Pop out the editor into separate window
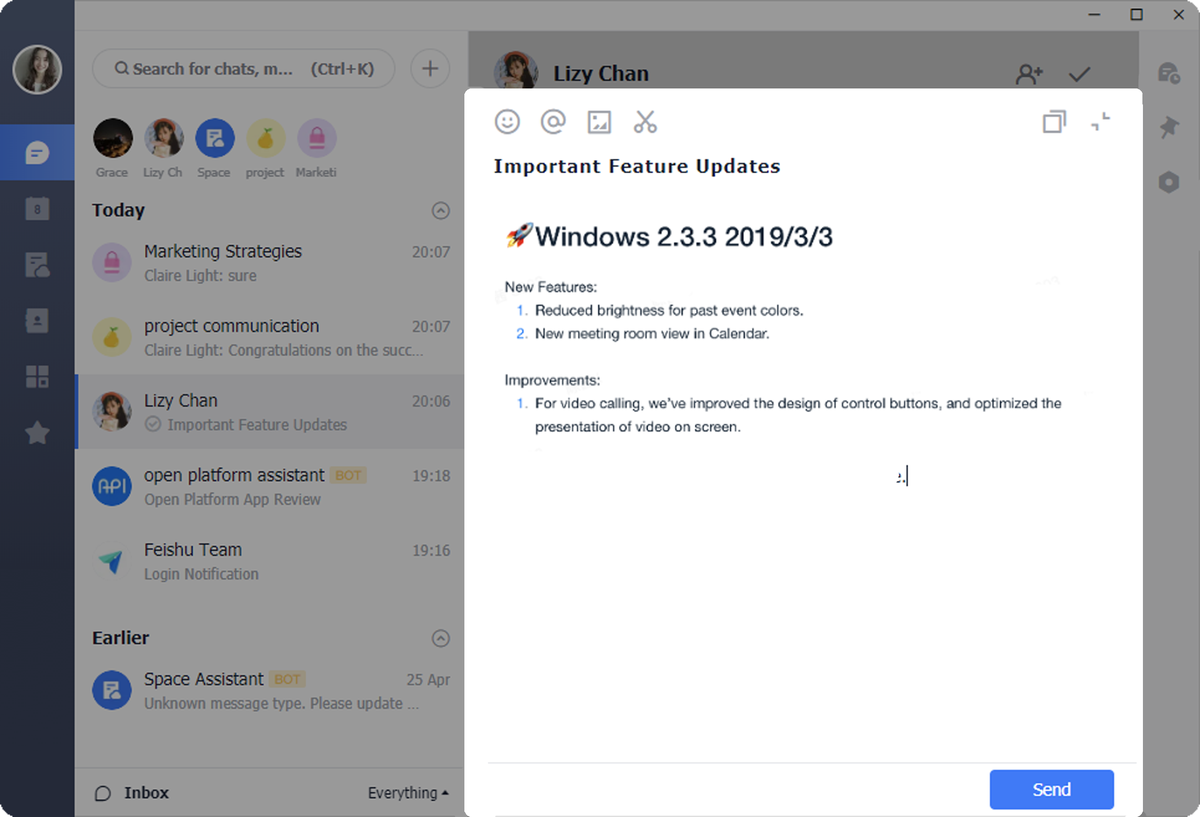Viewport: 1200px width, 817px height. [x=1054, y=122]
